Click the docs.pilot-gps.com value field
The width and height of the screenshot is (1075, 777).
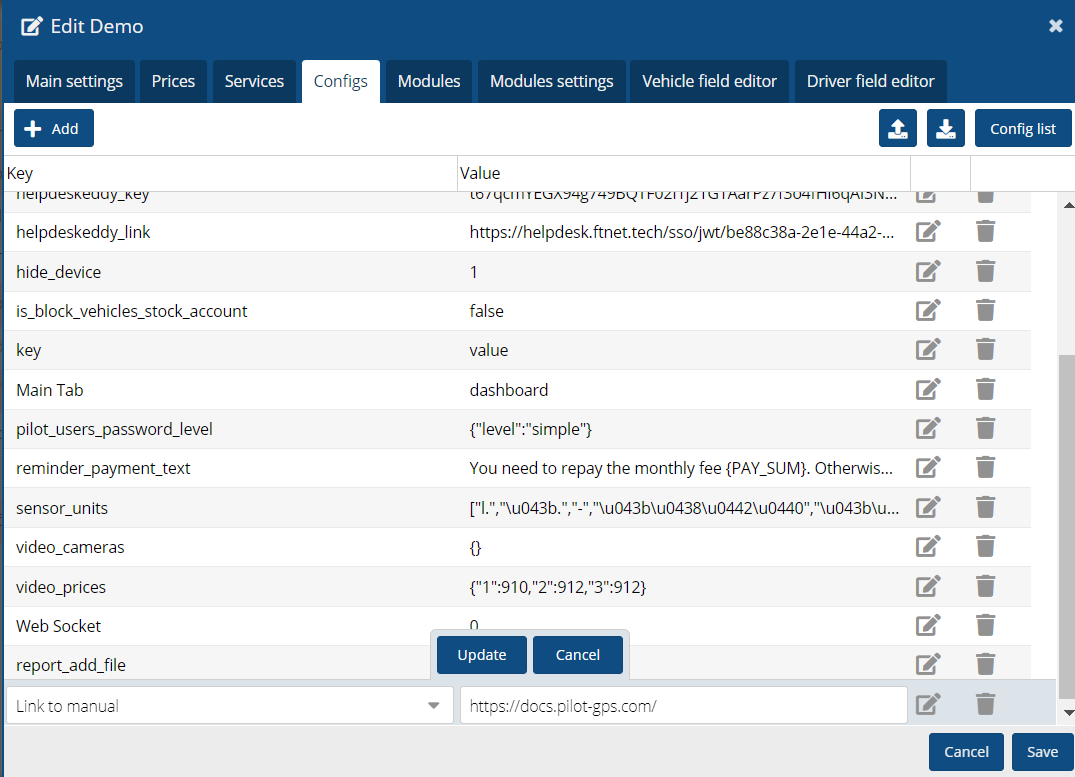point(683,706)
